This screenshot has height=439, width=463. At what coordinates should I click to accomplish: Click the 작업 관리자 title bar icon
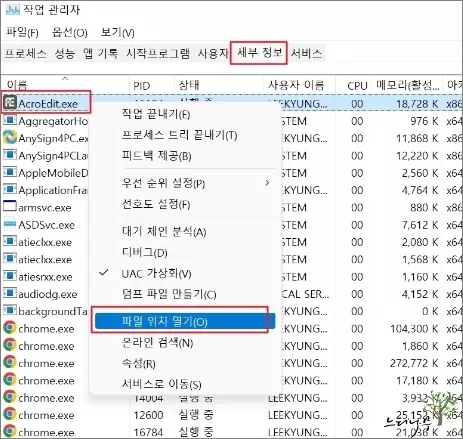(x=13, y=10)
